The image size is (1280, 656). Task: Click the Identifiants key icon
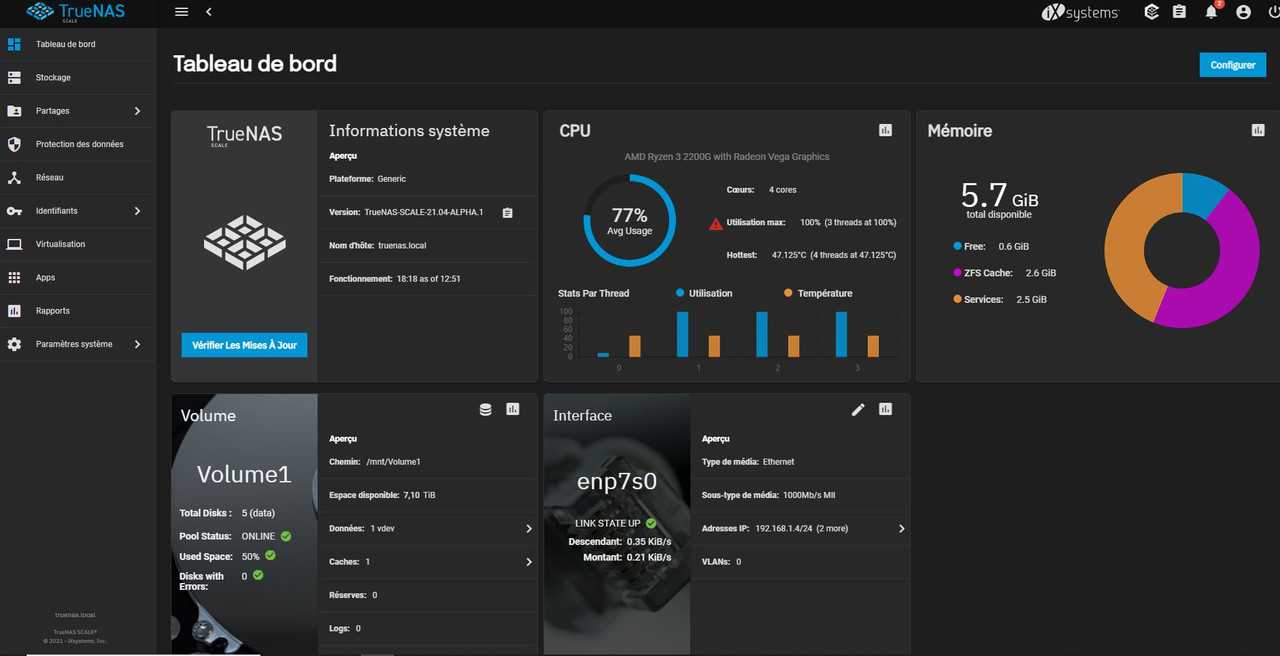[x=14, y=211]
